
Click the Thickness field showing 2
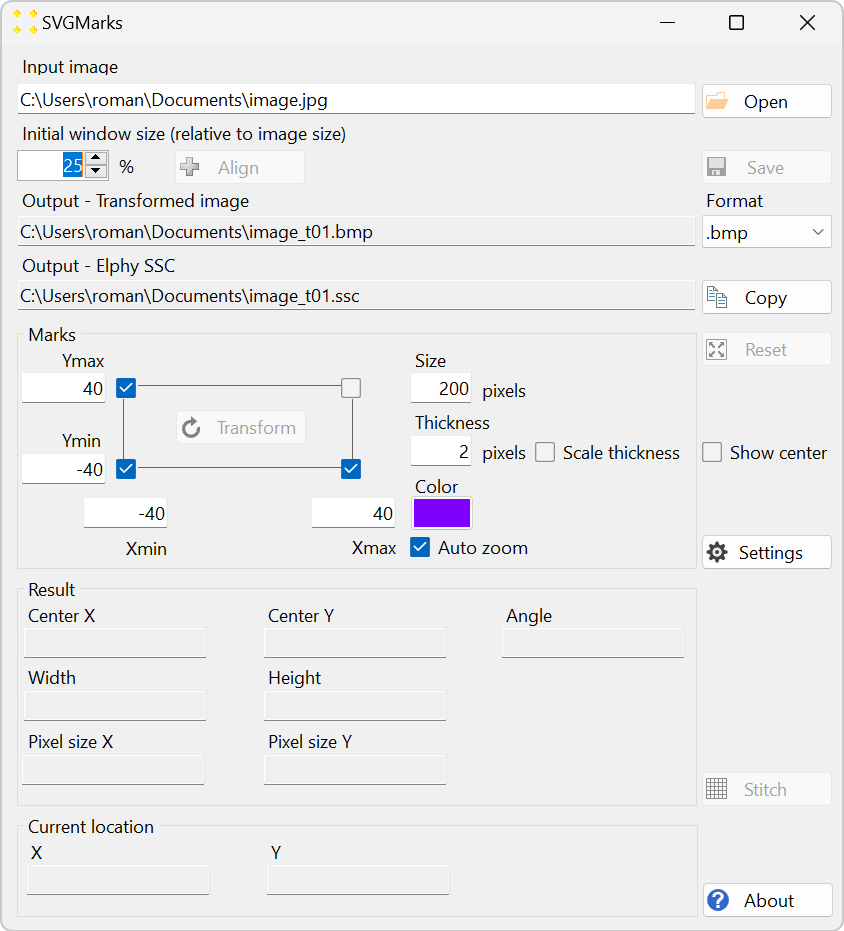[x=441, y=452]
